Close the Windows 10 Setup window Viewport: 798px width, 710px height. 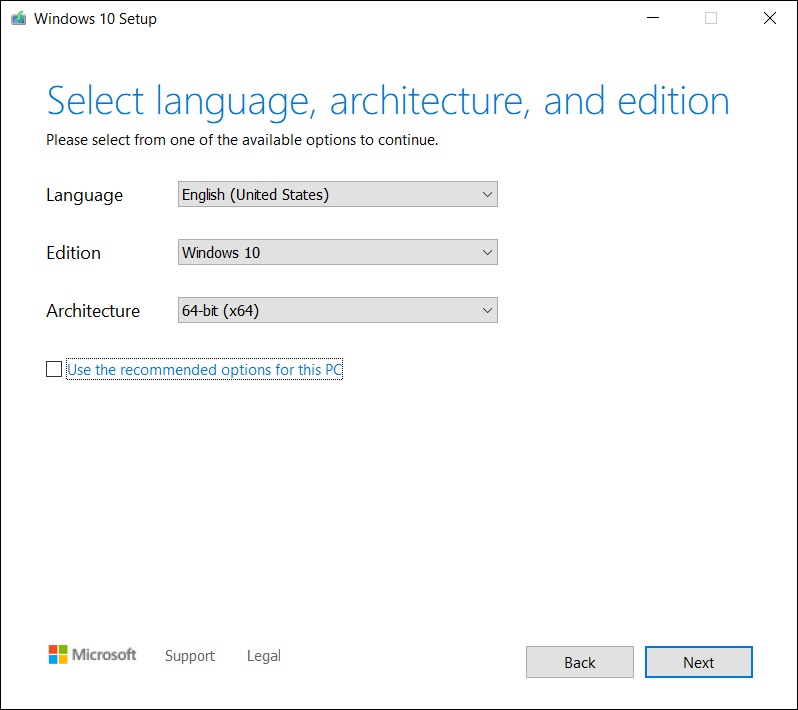coord(770,18)
